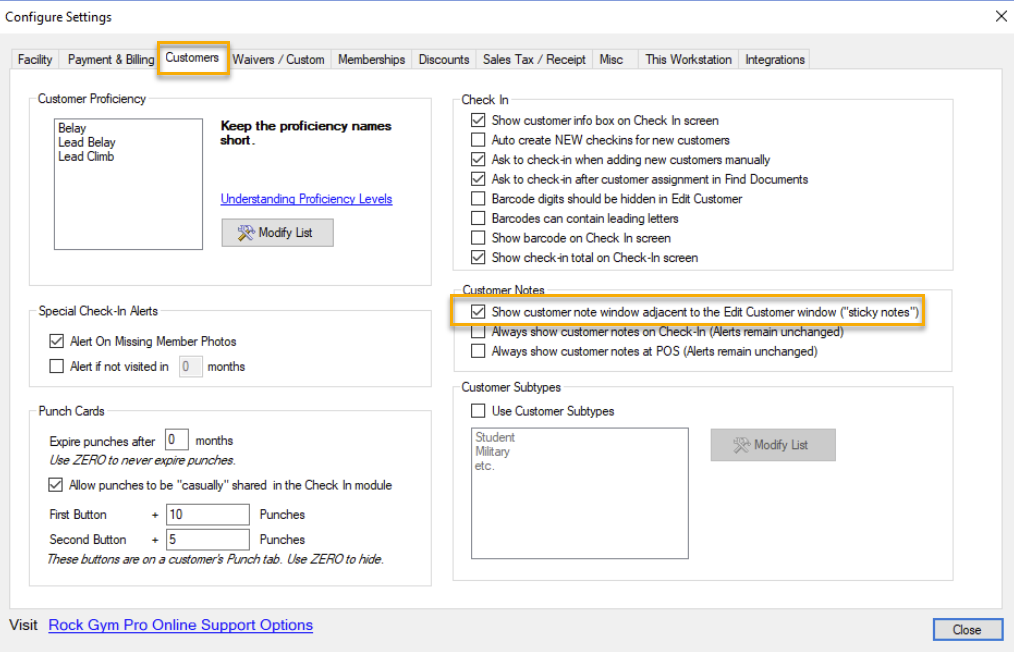Enable Show barcode on Check In screen
Viewport: 1014px width, 652px height.
[x=478, y=238]
